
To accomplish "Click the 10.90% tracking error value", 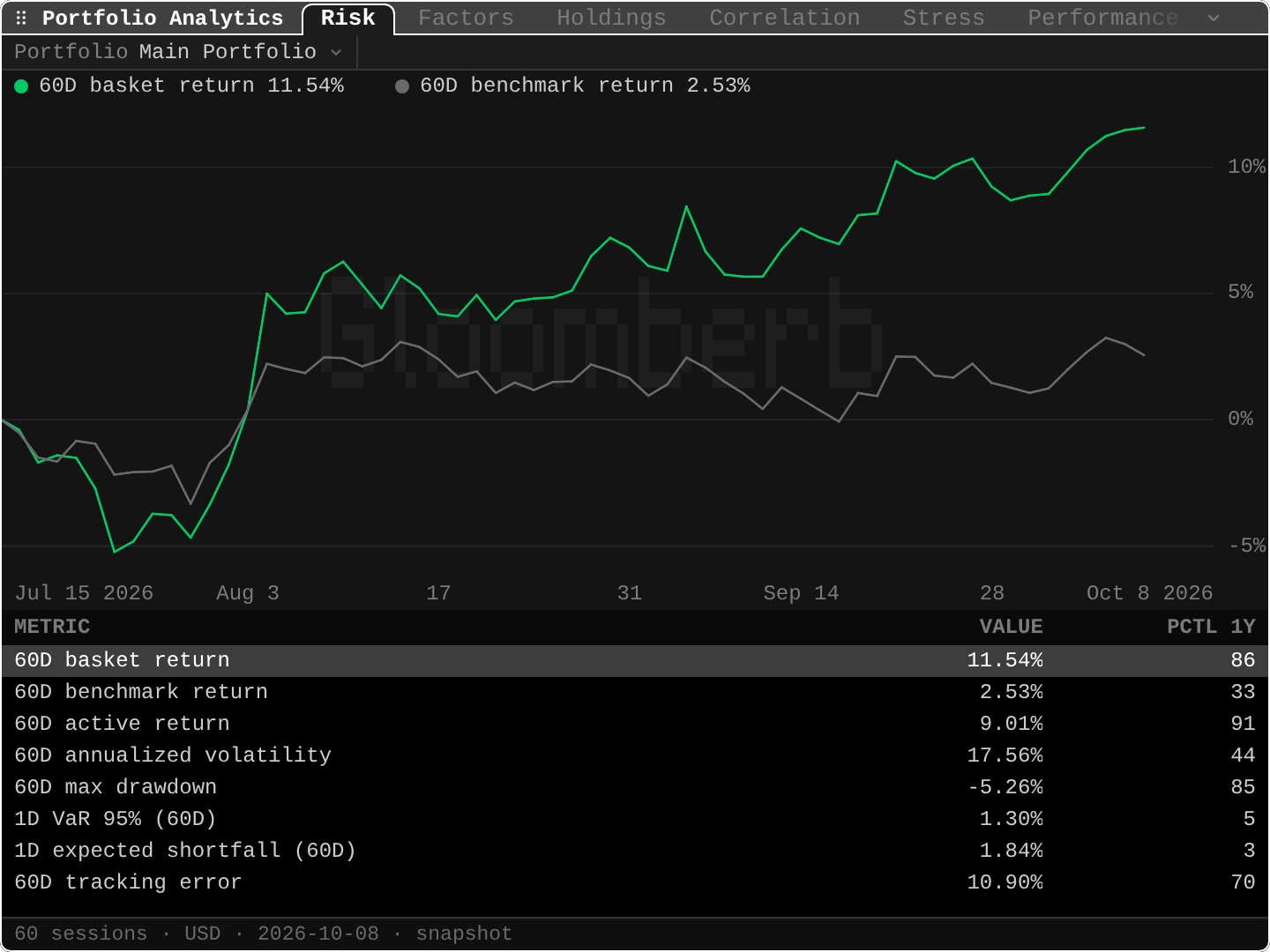I will (x=1005, y=882).
